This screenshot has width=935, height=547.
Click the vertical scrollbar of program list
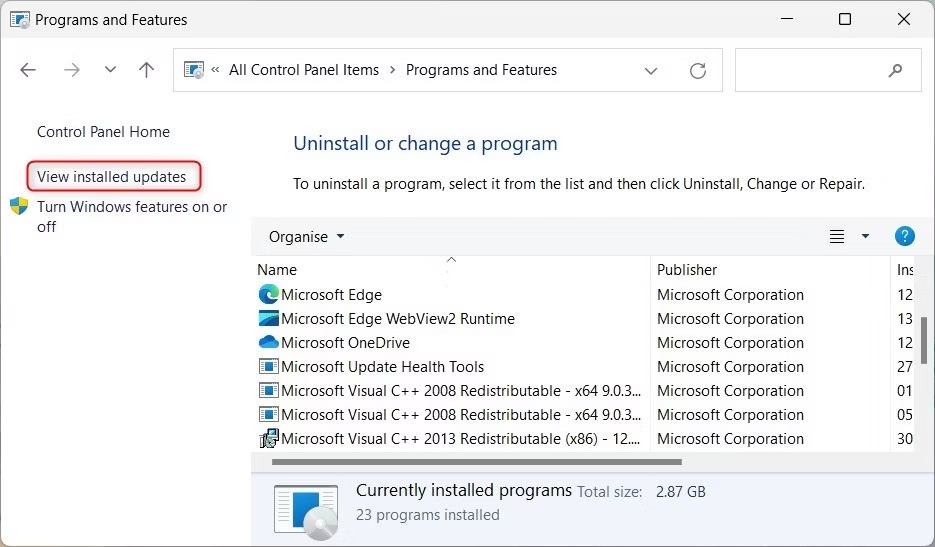(x=924, y=339)
